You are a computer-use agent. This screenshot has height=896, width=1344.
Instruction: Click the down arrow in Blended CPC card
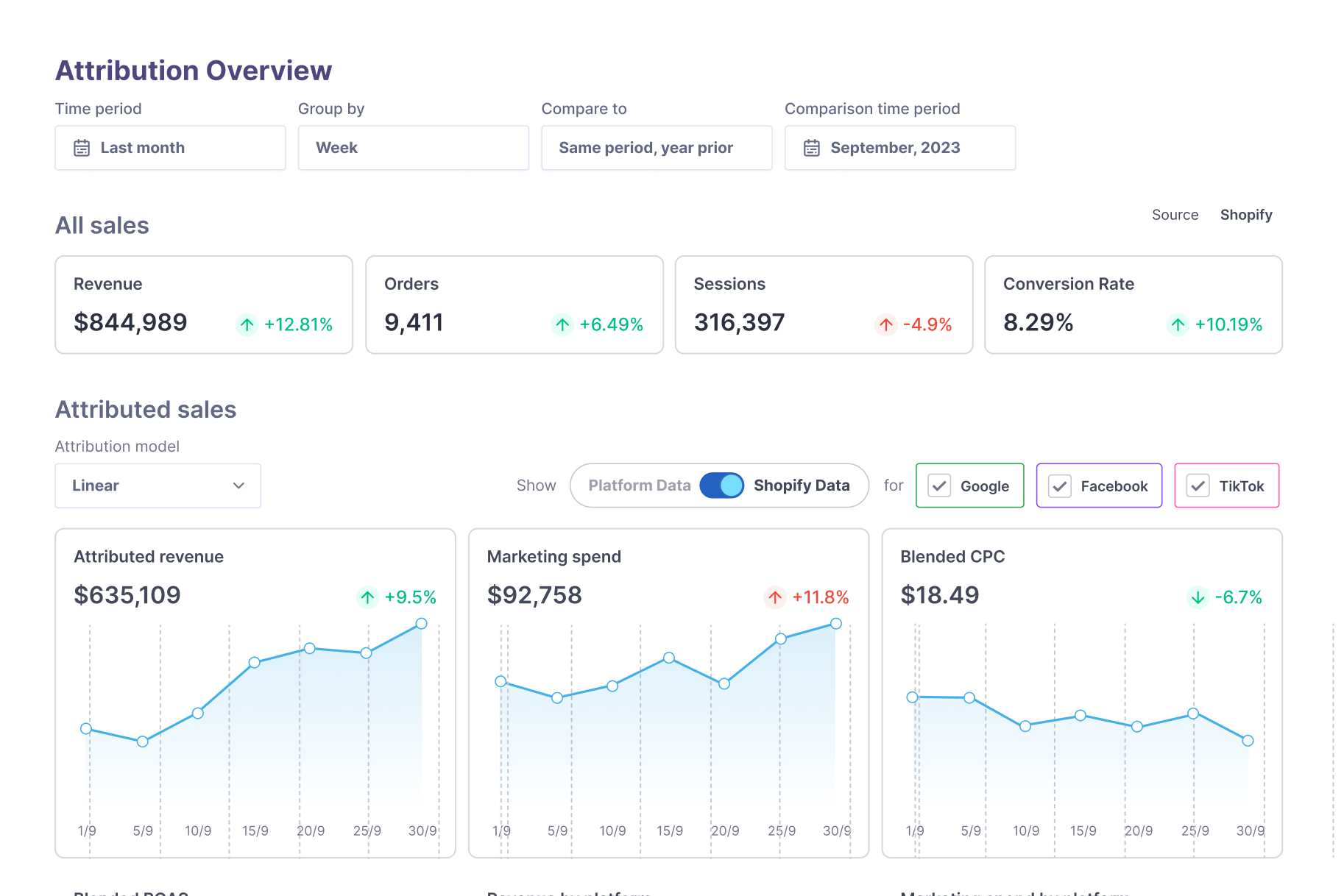tap(1198, 597)
